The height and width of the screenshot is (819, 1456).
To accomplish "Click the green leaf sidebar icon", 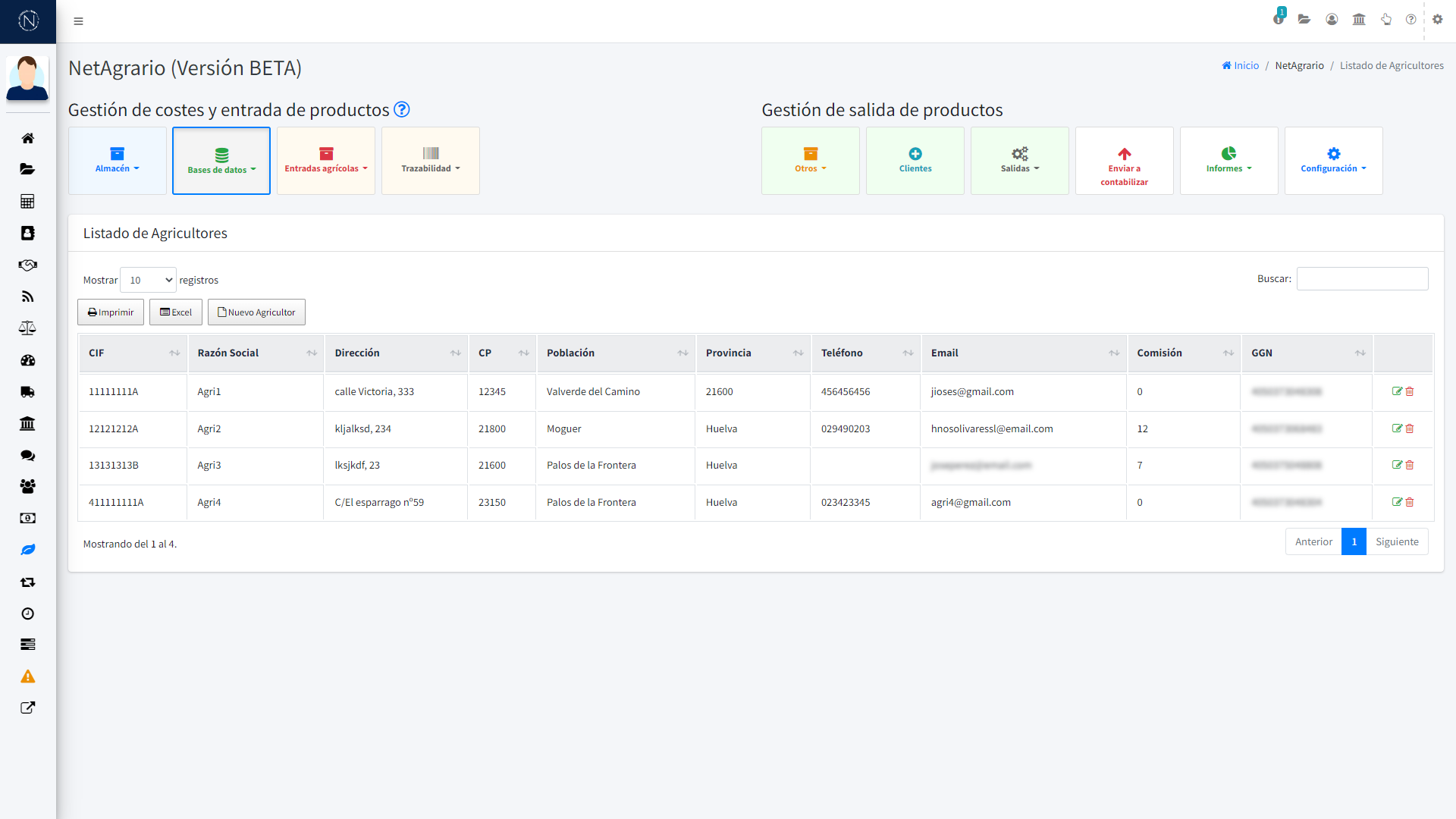I will pyautogui.click(x=27, y=550).
